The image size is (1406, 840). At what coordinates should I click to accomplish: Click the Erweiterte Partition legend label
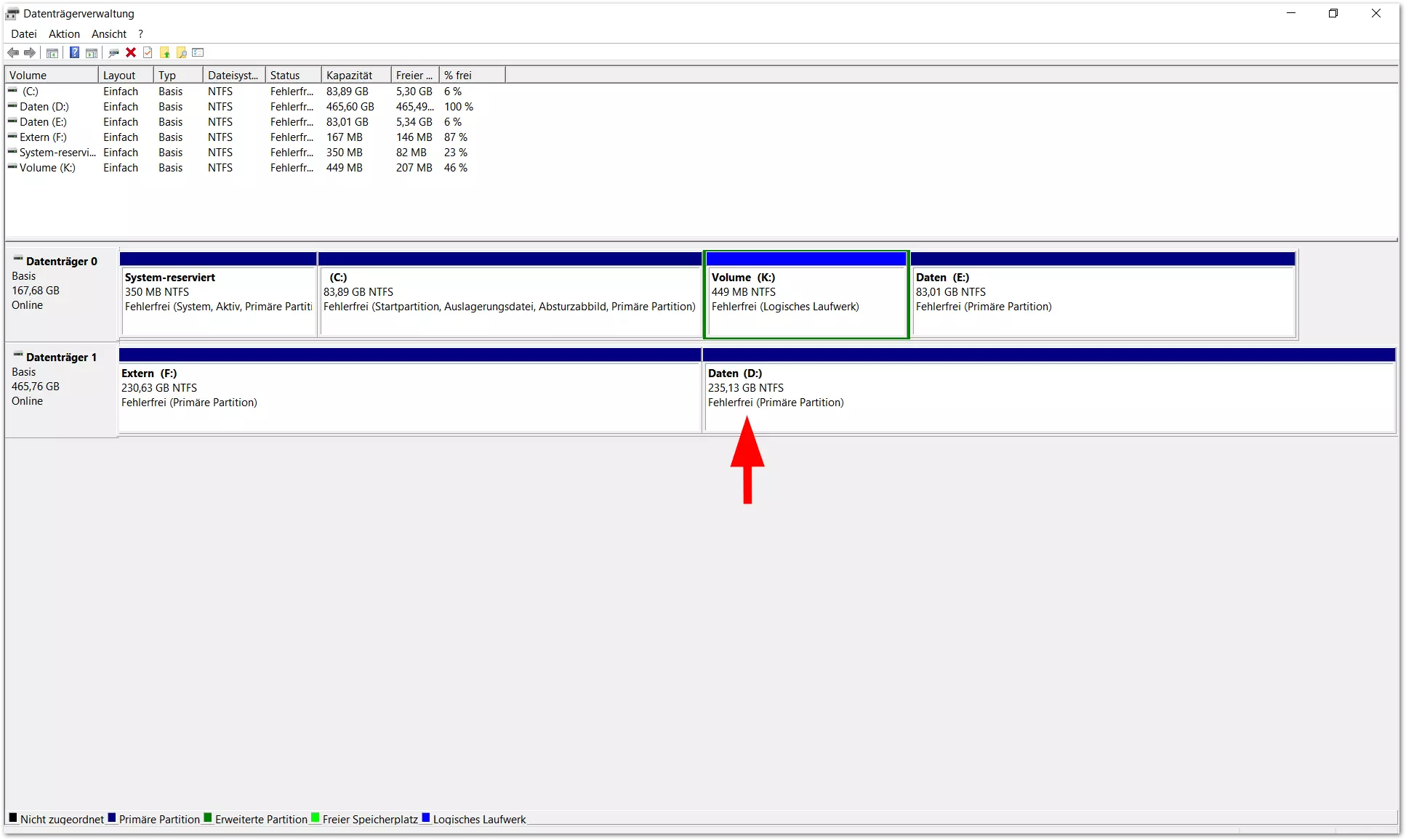[x=261, y=819]
